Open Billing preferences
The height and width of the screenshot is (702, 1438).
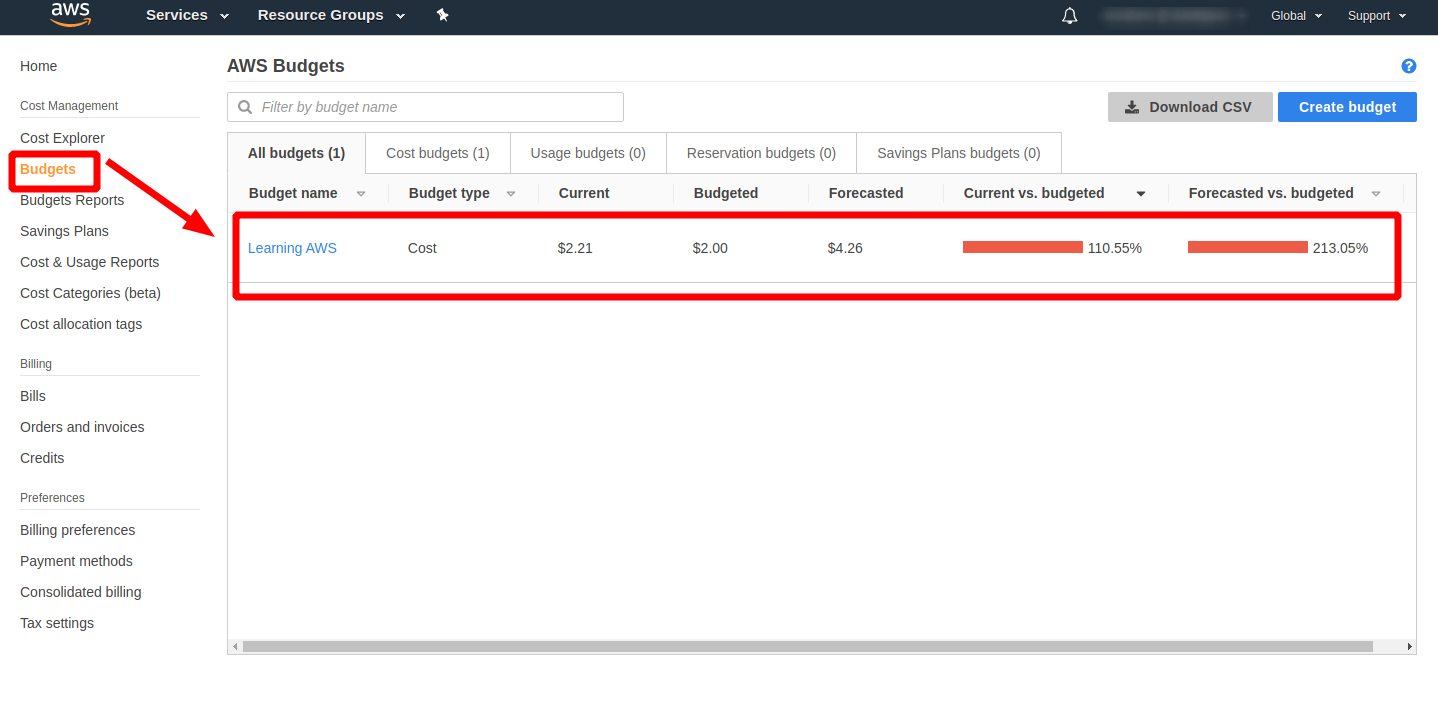point(77,530)
